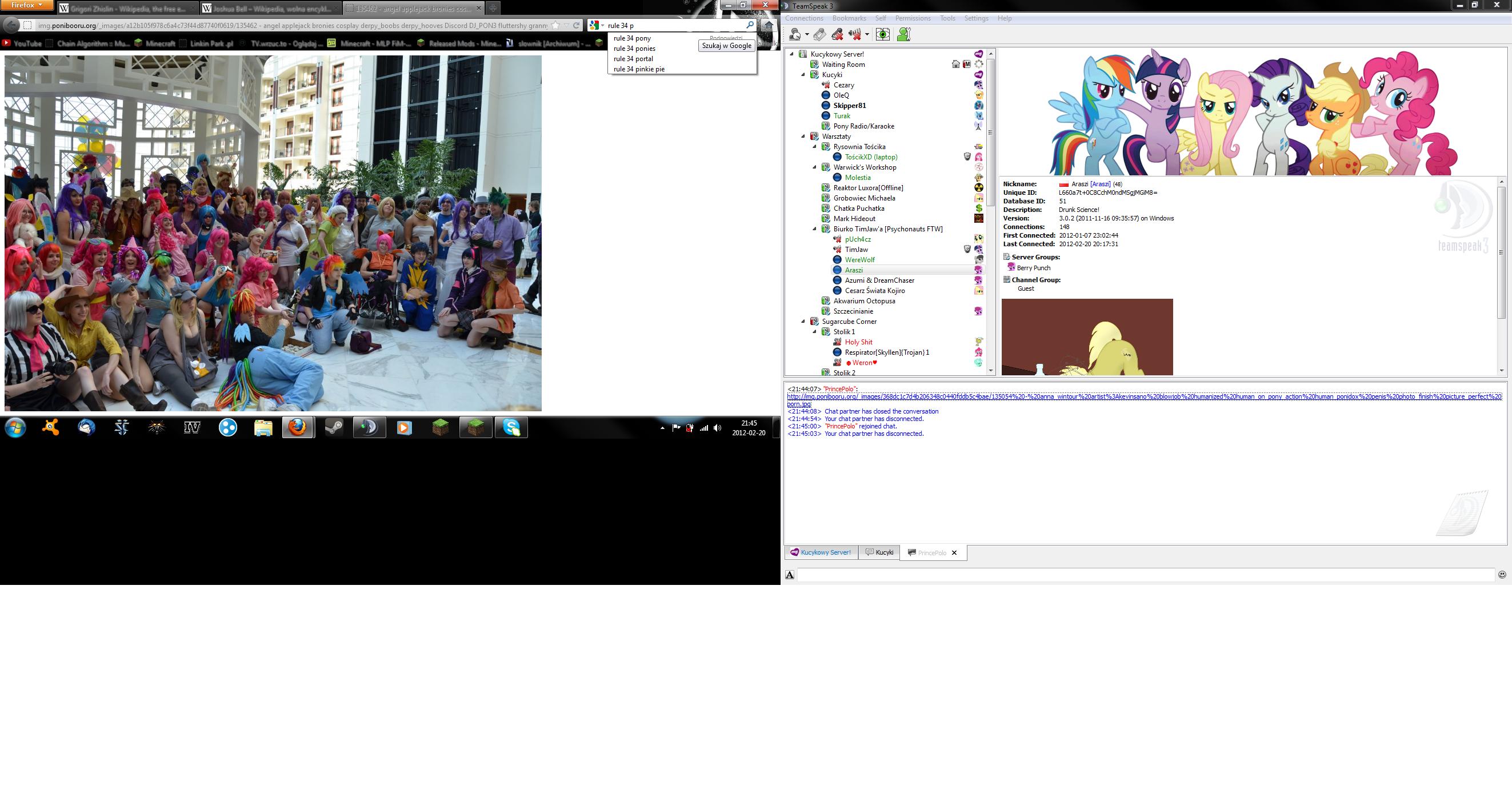This screenshot has width=1512, height=802.
Task: Open the away status dropdown arrow
Action: 807,35
